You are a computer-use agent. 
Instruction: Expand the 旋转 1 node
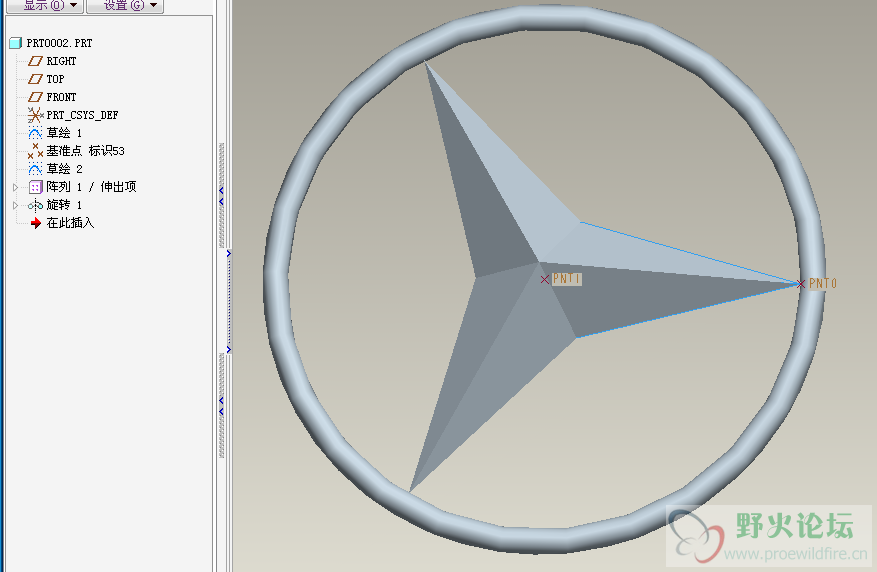[x=16, y=205]
